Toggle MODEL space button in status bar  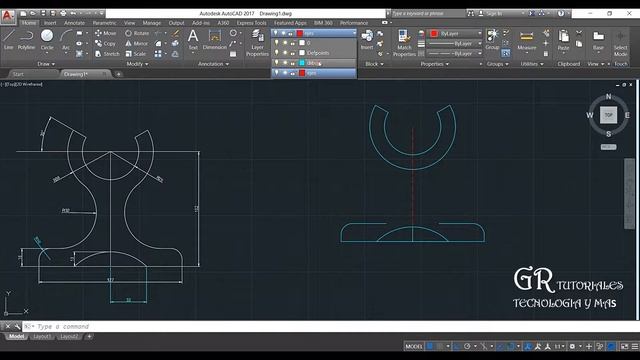(x=414, y=346)
